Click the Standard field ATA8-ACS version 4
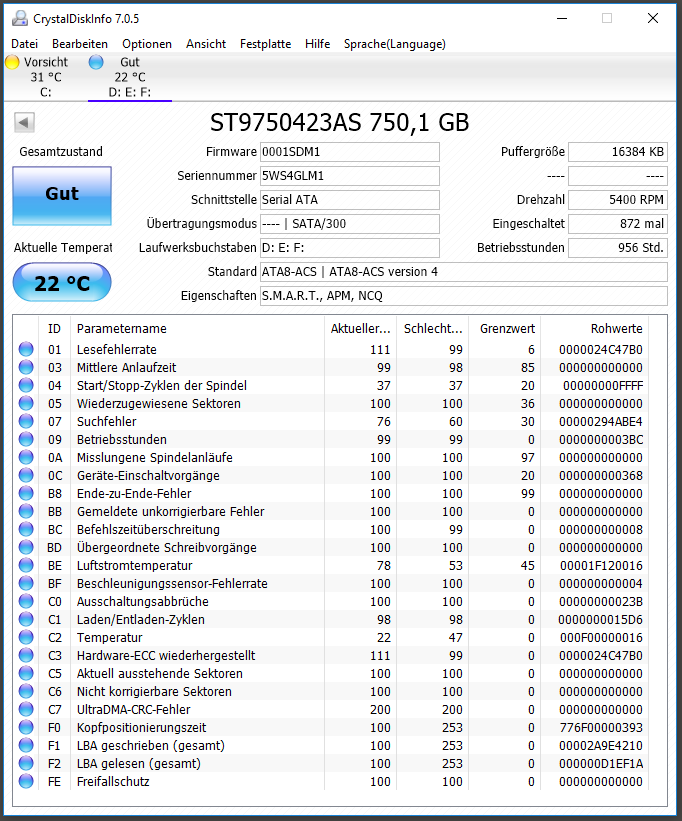Viewport: 682px width, 821px height. (464, 272)
